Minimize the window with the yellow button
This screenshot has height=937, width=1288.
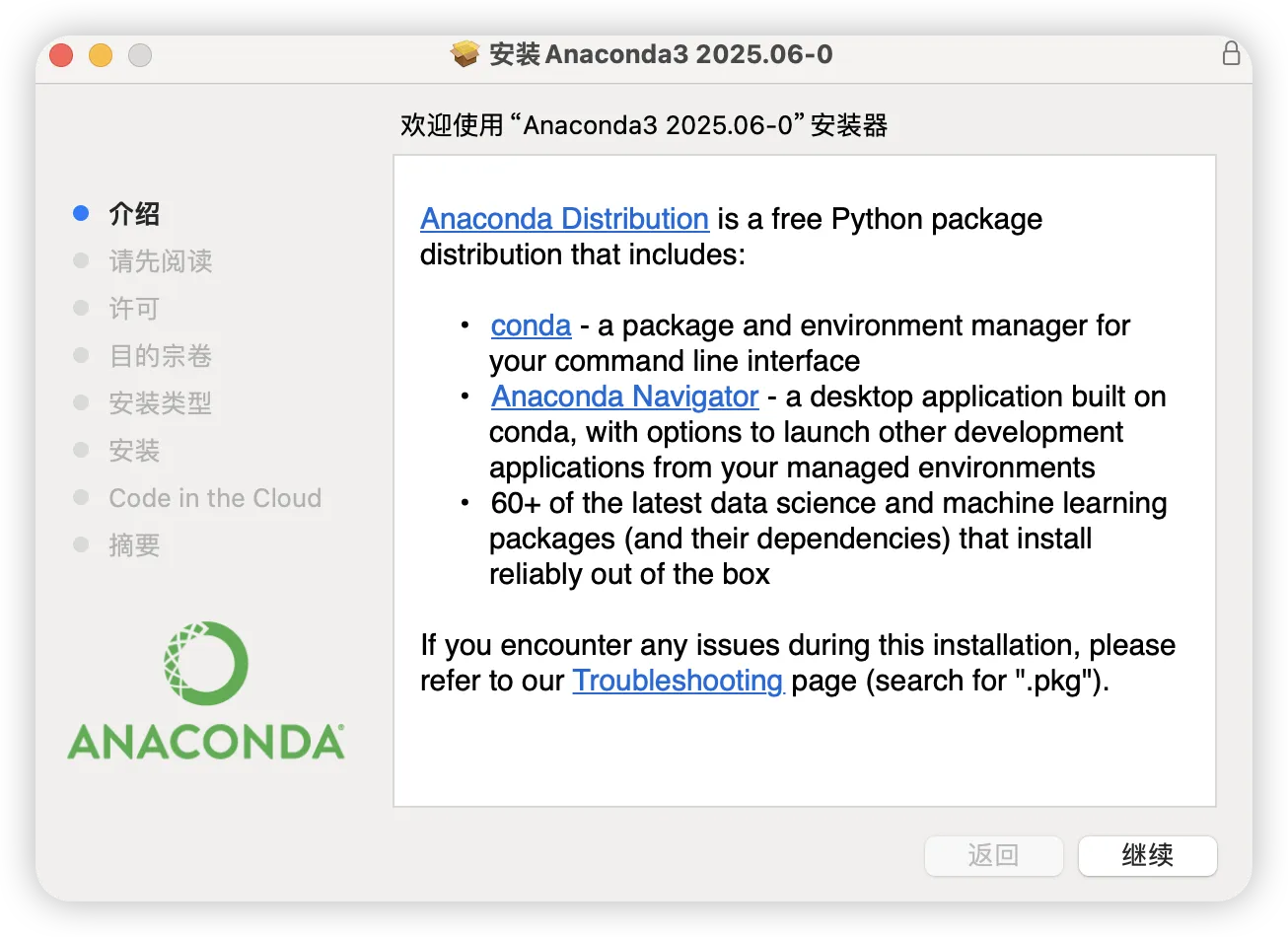[101, 55]
